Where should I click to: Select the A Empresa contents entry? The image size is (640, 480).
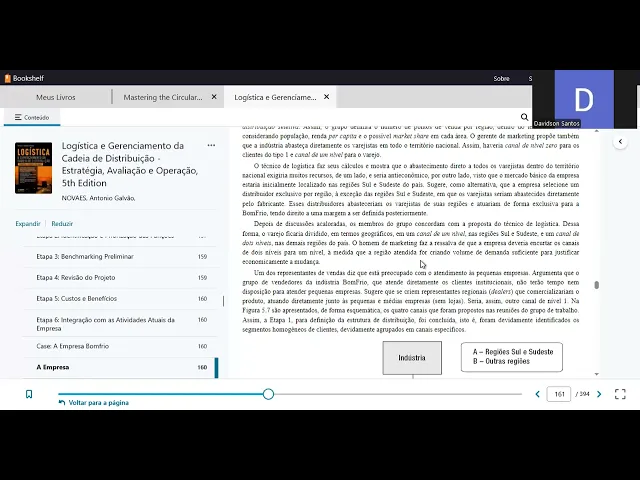coord(121,367)
